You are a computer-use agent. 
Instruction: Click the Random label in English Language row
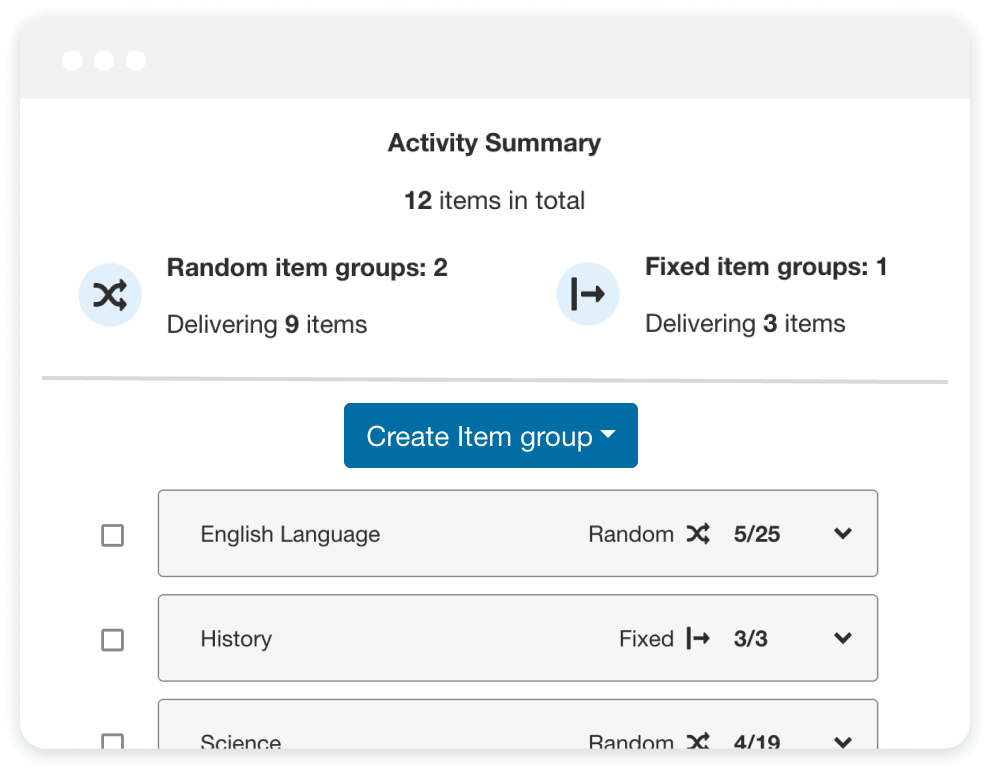(x=630, y=535)
